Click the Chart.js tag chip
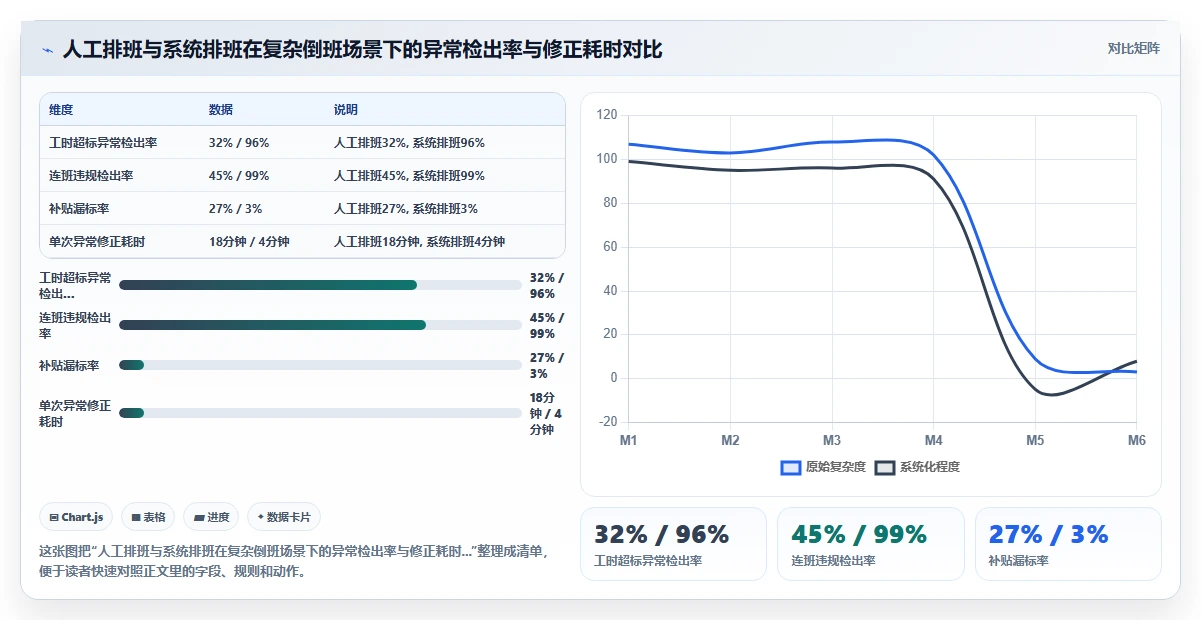1201x620 pixels. click(x=76, y=517)
